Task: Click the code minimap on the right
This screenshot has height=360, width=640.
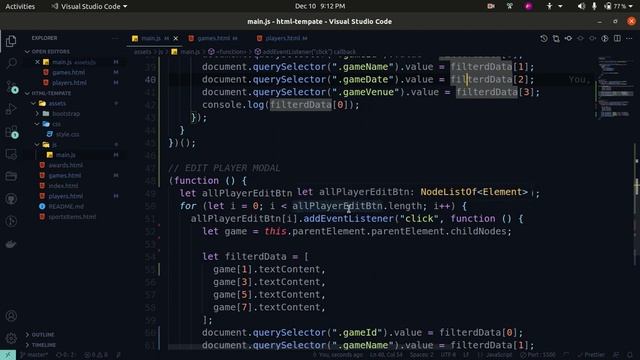Action: click(615, 88)
